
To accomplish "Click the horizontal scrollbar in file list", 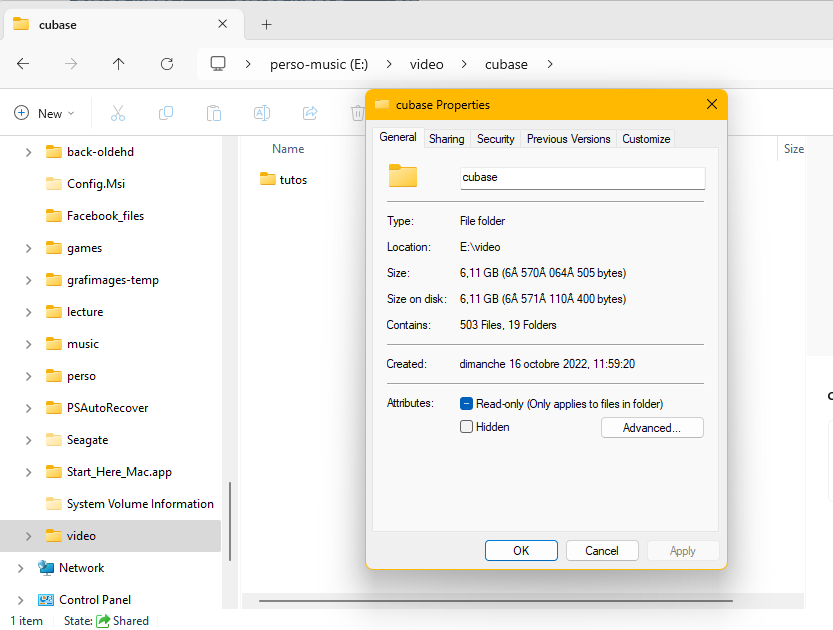I will pyautogui.click(x=496, y=601).
